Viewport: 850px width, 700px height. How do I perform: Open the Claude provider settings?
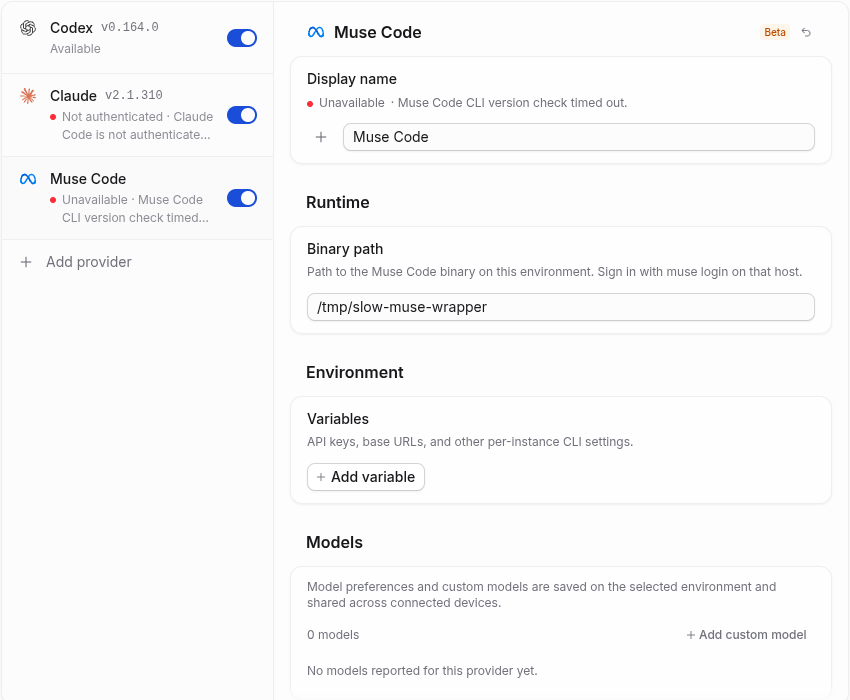pyautogui.click(x=138, y=115)
